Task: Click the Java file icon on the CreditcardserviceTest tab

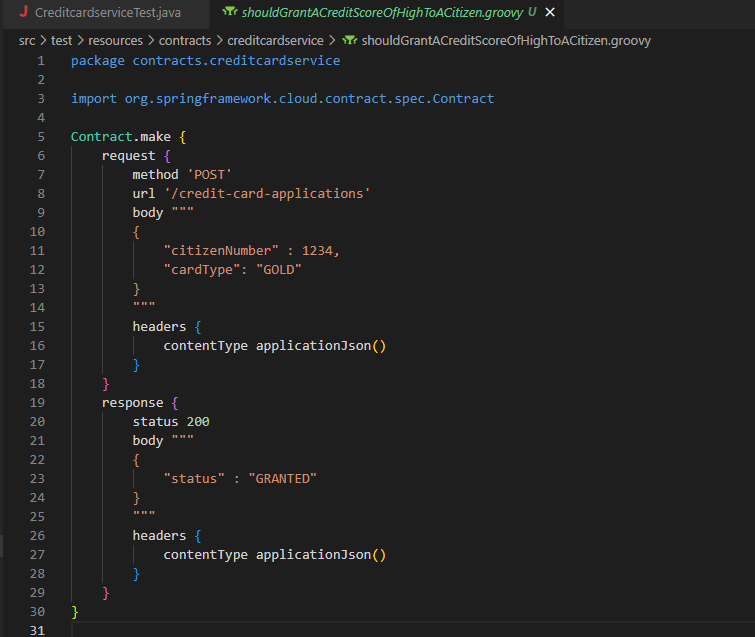Action: [23, 12]
